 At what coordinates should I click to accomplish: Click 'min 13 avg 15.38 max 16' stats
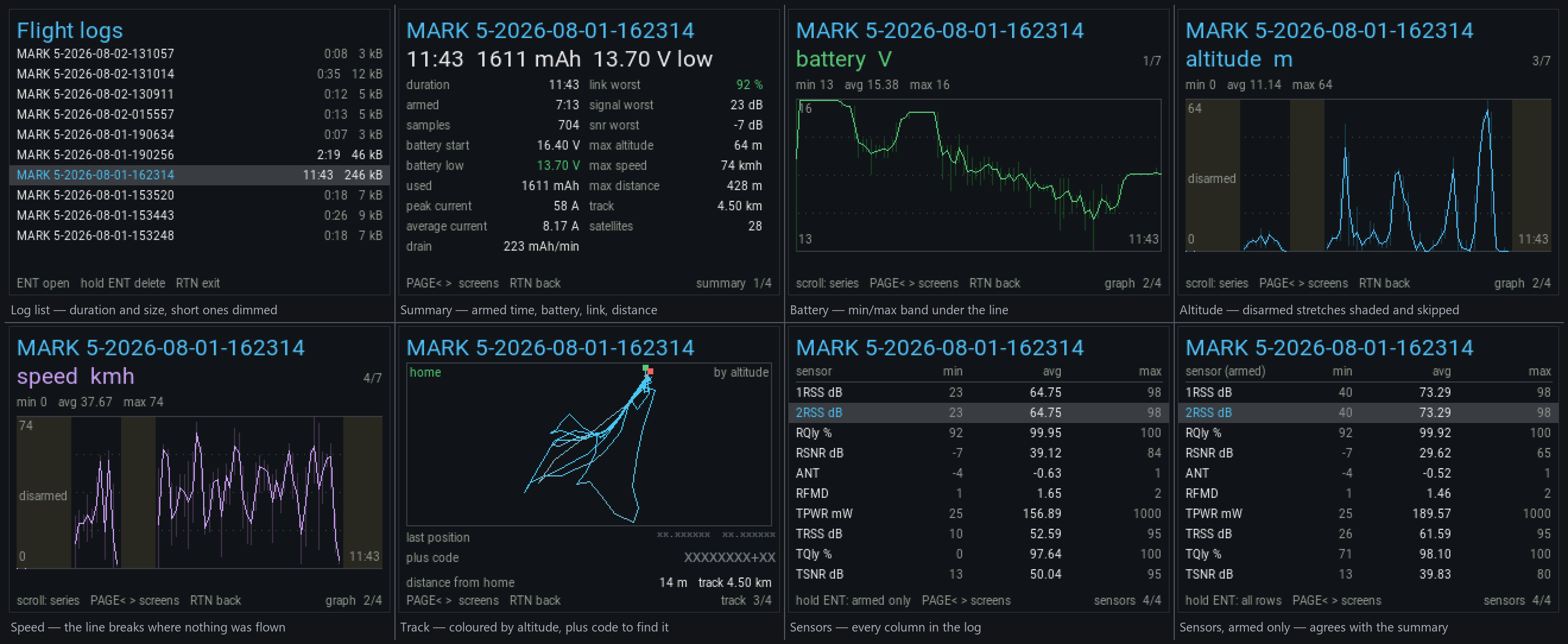[872, 84]
